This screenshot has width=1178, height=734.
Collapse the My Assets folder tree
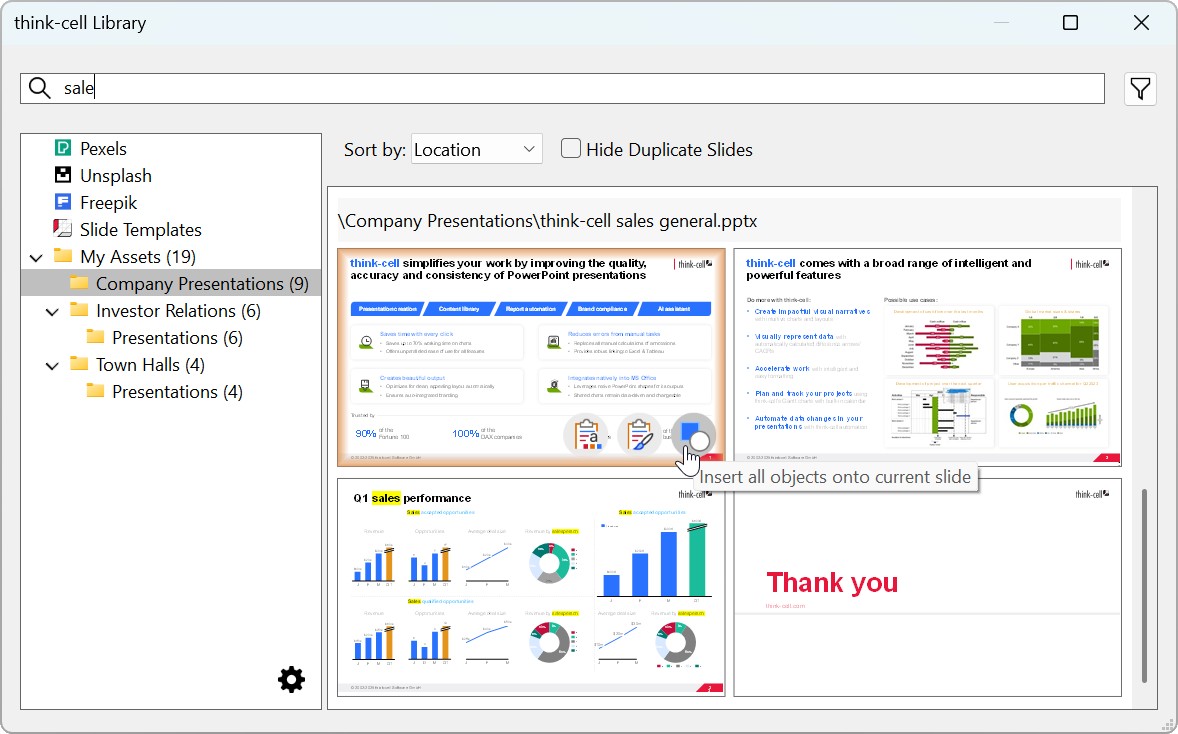pyautogui.click(x=37, y=258)
